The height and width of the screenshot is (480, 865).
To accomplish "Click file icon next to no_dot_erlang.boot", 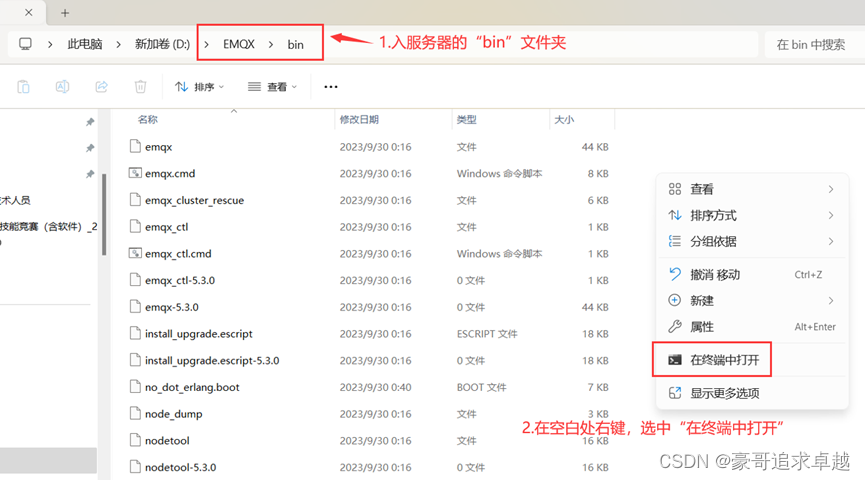I will point(135,386).
